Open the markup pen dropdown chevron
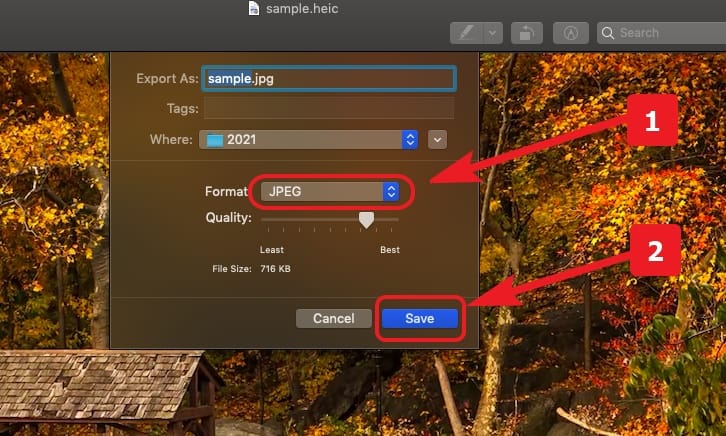This screenshot has width=726, height=436. 493,33
